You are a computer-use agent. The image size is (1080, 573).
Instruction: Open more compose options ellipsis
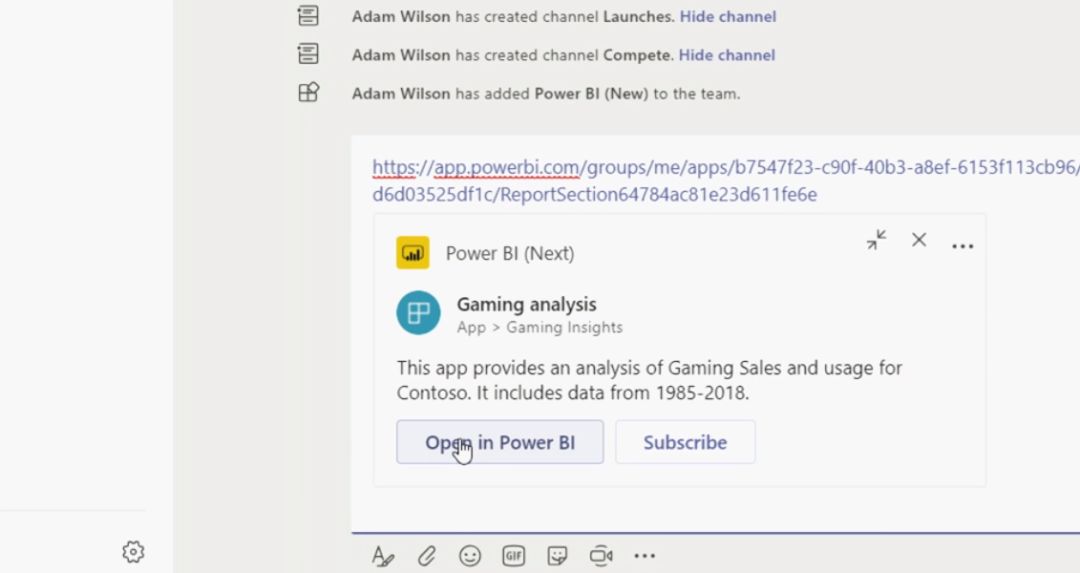pyautogui.click(x=645, y=556)
